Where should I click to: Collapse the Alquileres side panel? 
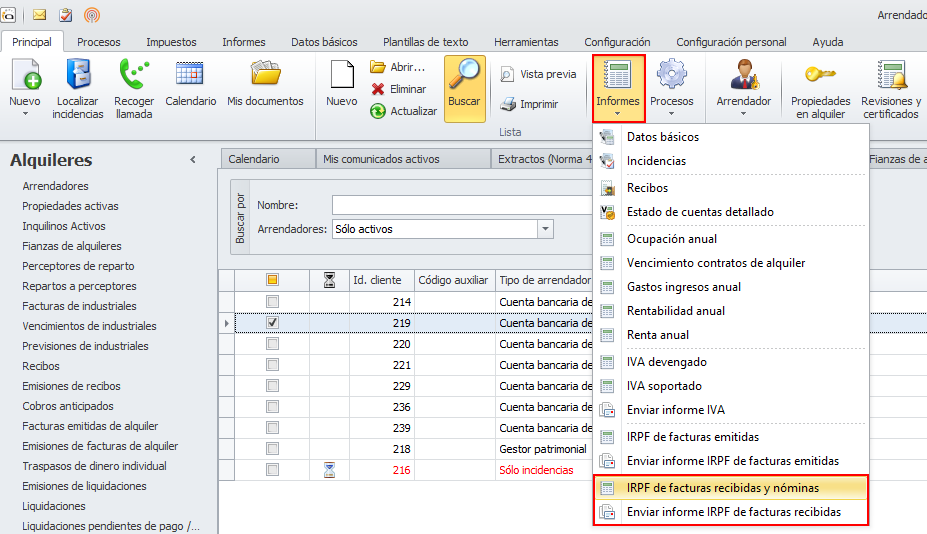(x=193, y=160)
